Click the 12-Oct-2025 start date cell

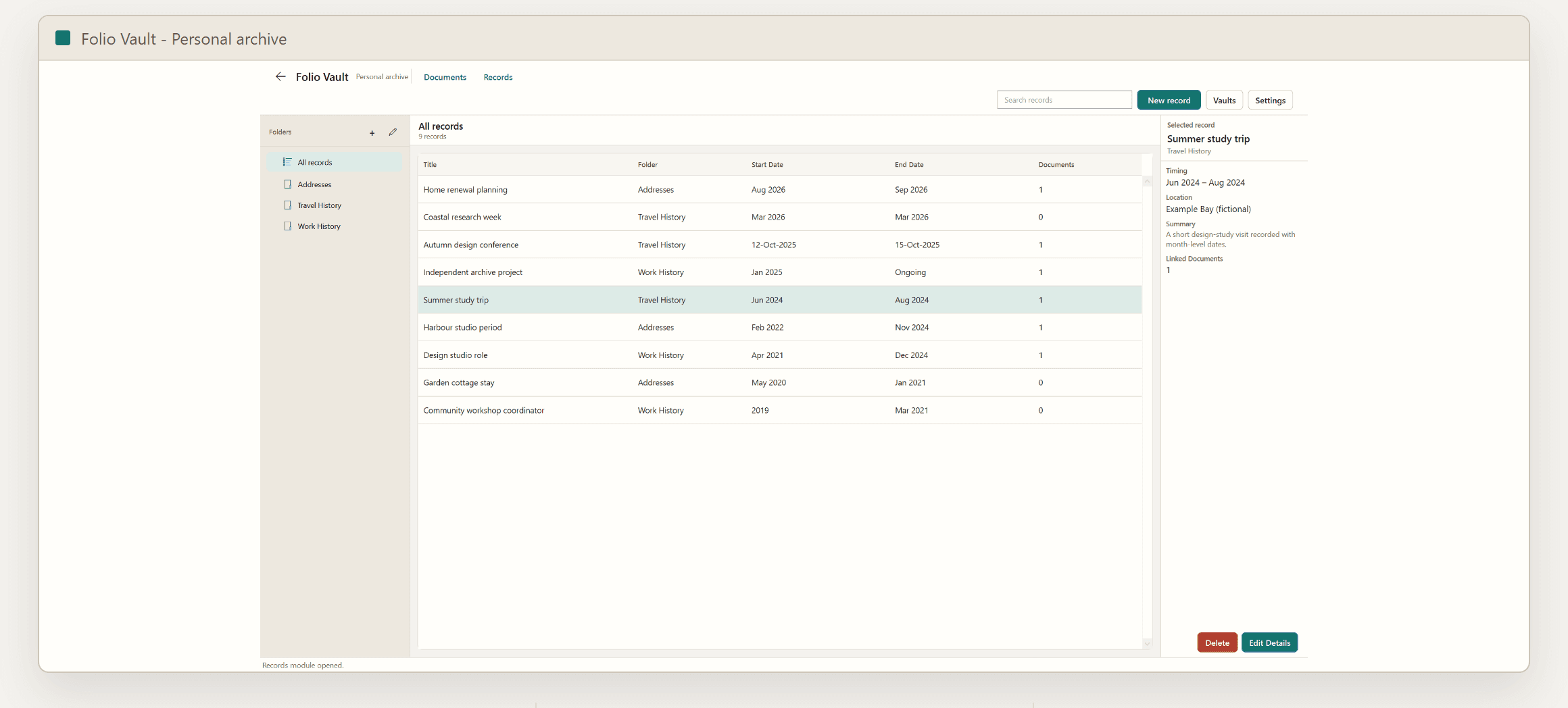pos(773,245)
